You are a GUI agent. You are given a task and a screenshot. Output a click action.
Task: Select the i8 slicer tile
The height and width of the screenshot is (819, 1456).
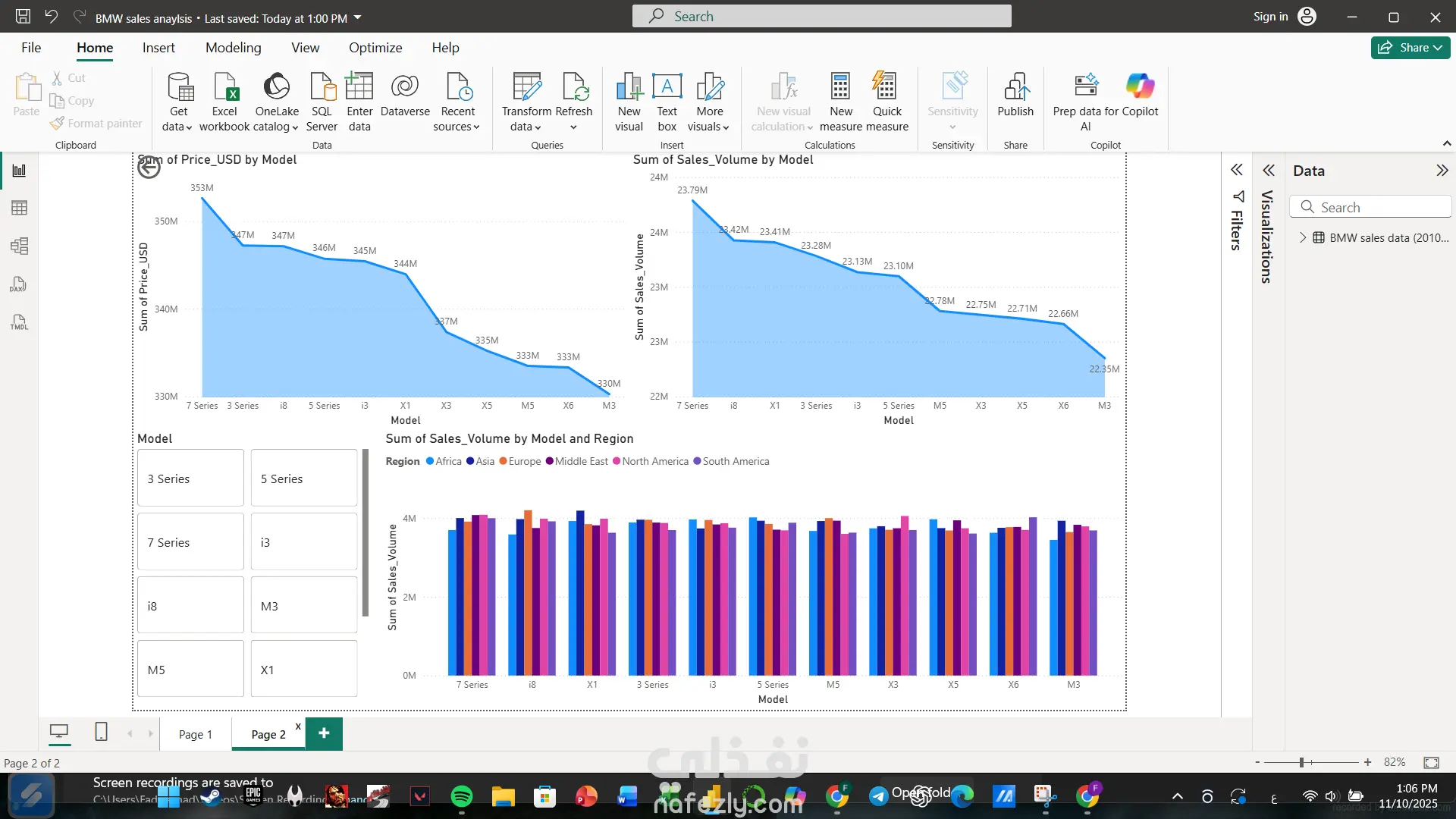coord(190,606)
